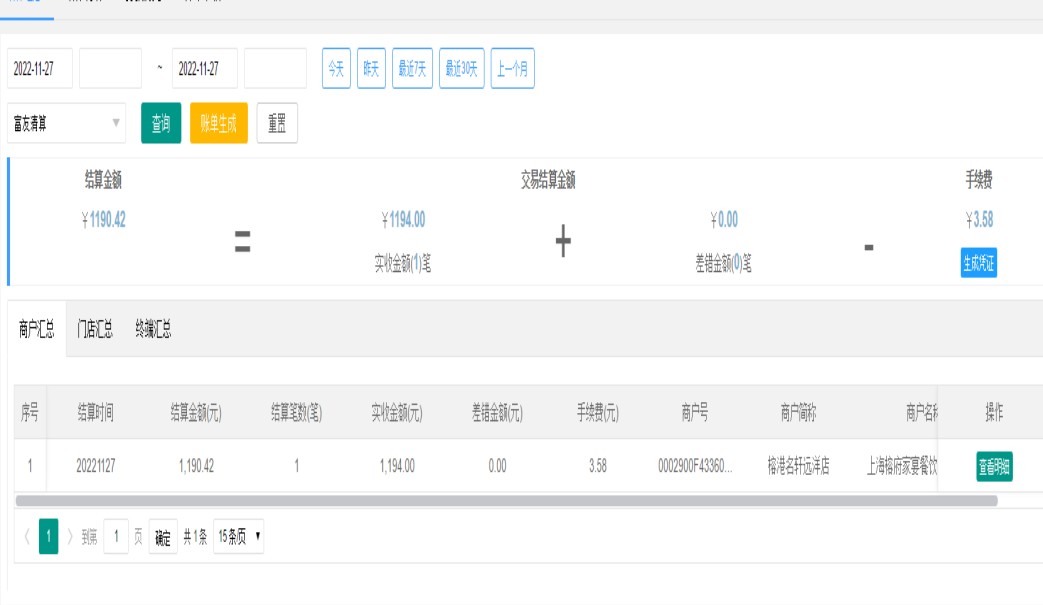The image size is (1043, 605).
Task: Click the next page arrow in pagination
Action: [70, 537]
